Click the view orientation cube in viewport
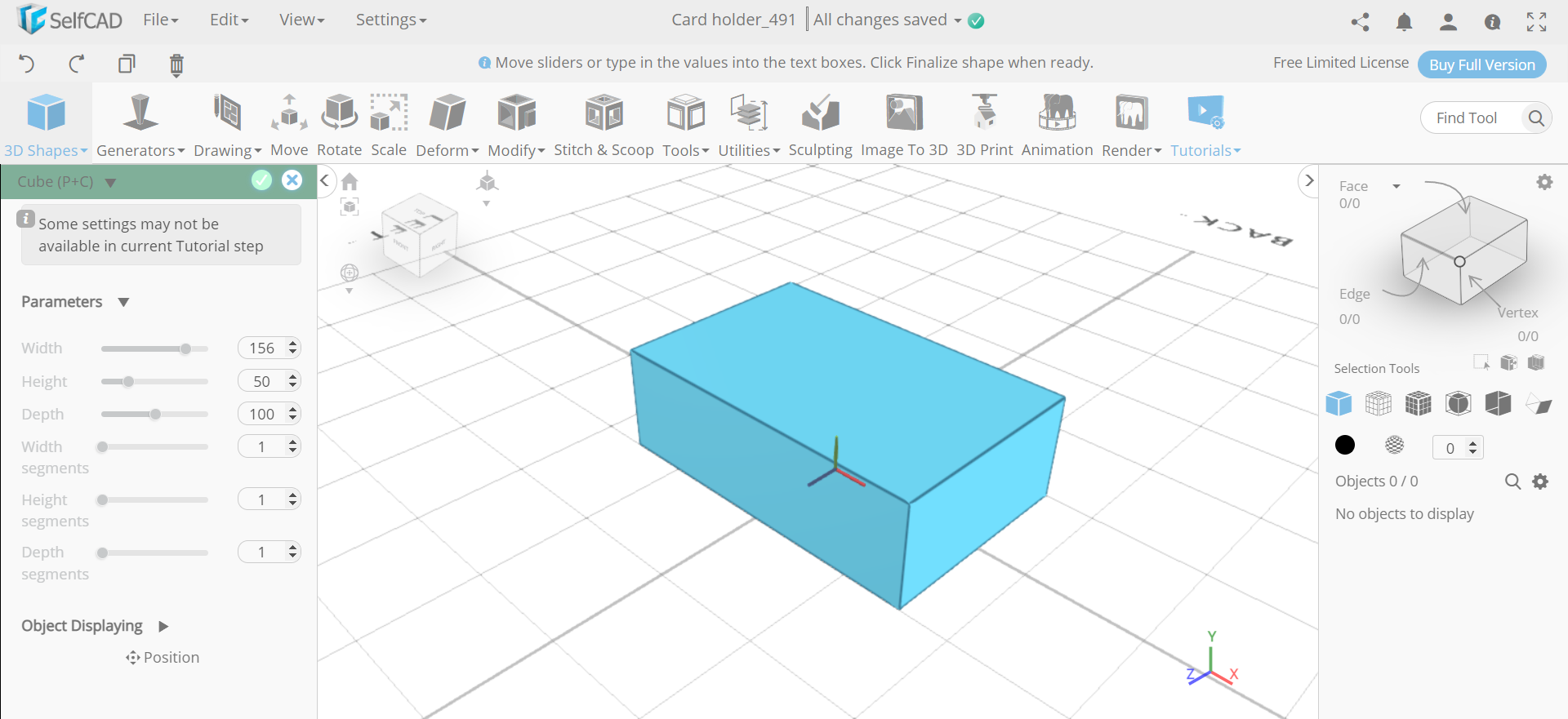Image resolution: width=1568 pixels, height=719 pixels. coord(418,234)
